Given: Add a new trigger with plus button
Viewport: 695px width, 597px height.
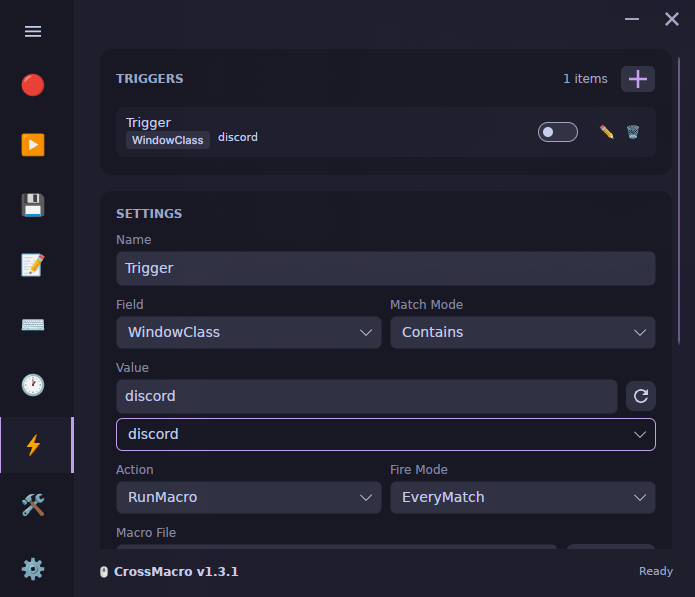Looking at the screenshot, I should pos(637,79).
